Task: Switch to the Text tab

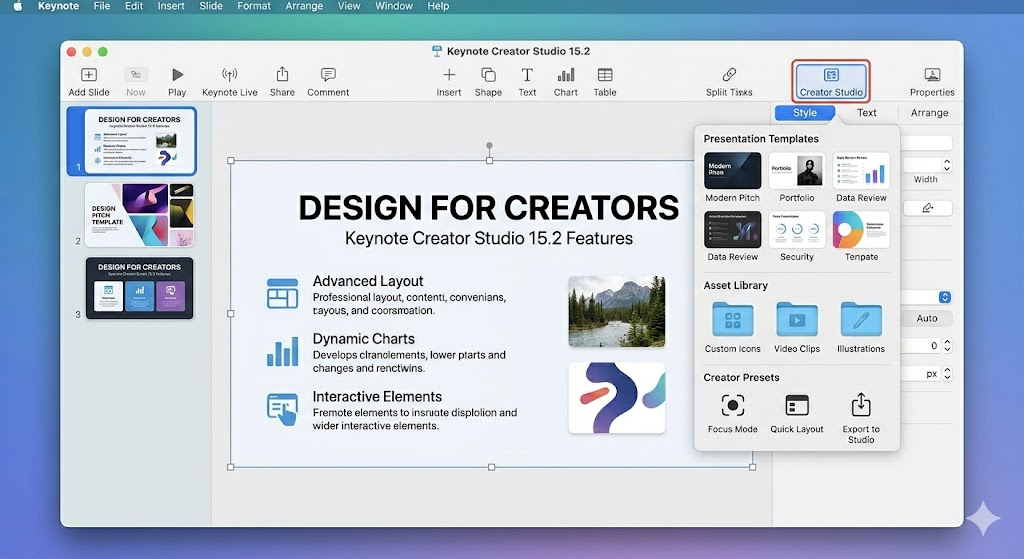Action: click(867, 113)
